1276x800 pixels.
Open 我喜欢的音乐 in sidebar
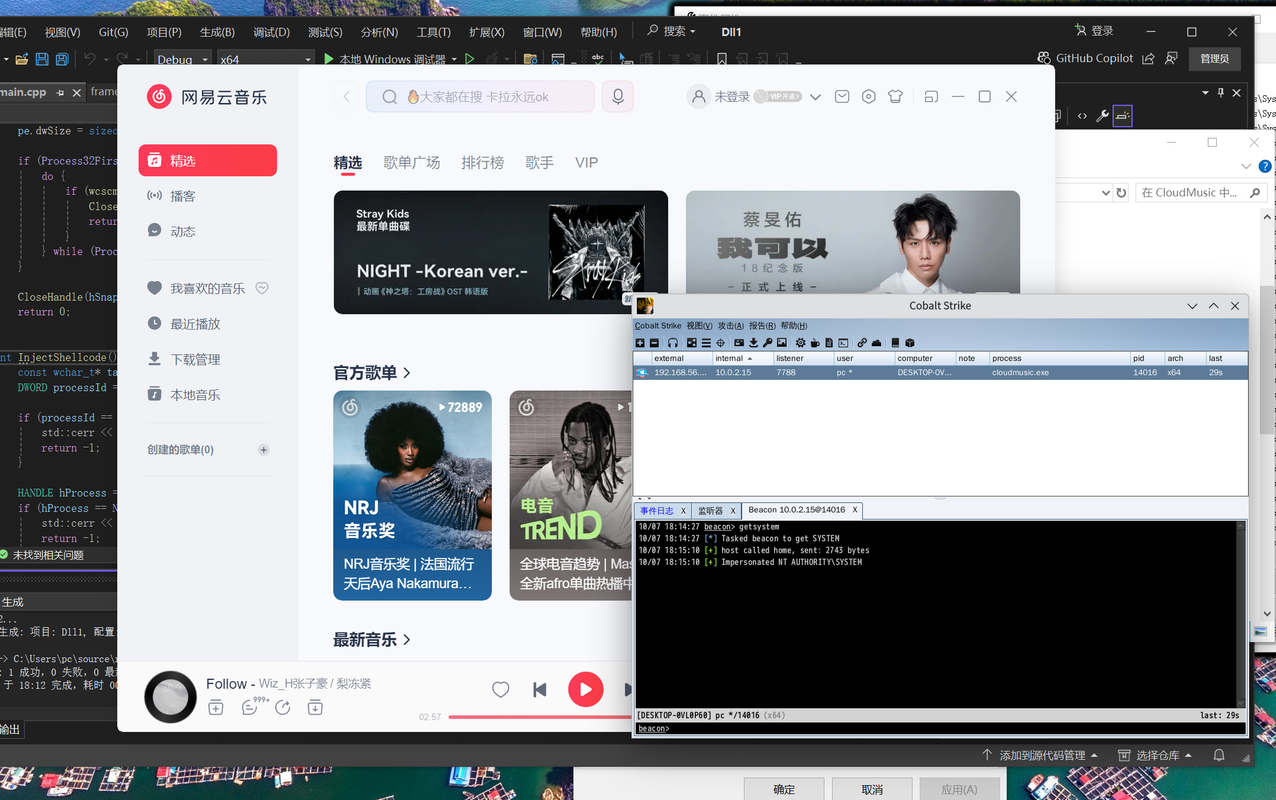(208, 288)
